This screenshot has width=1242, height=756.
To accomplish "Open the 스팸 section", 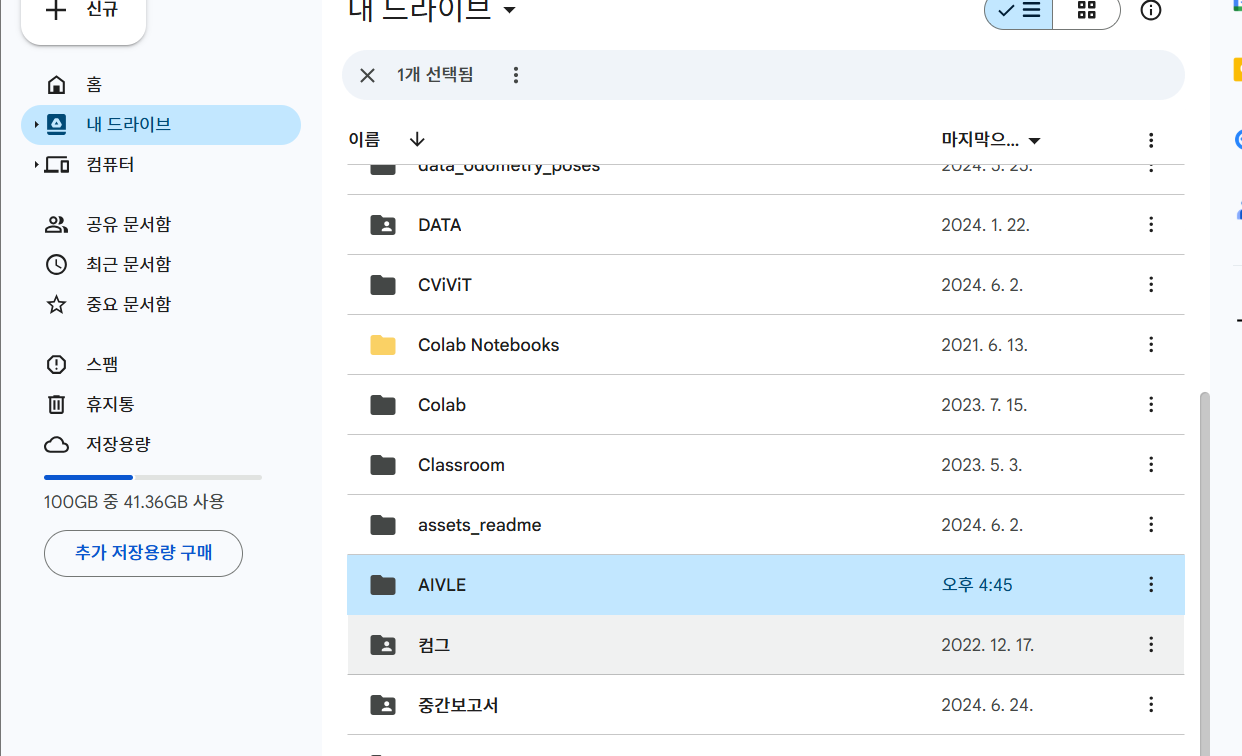I will point(160,365).
